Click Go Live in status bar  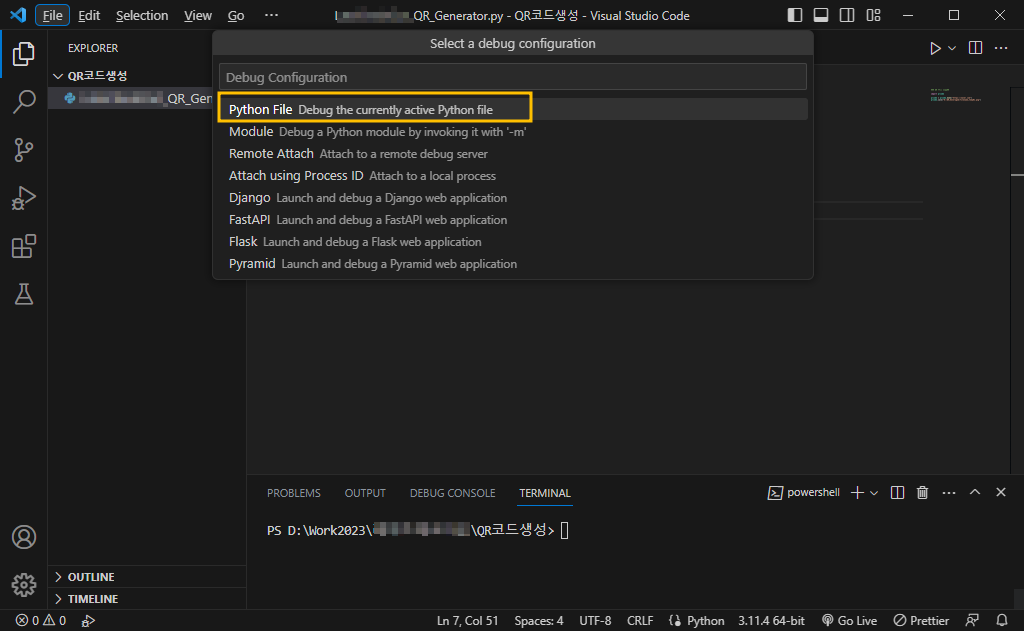pos(849,621)
